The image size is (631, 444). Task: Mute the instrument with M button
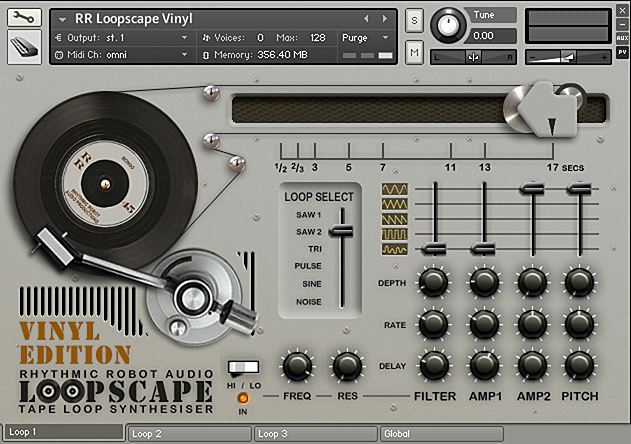click(414, 52)
